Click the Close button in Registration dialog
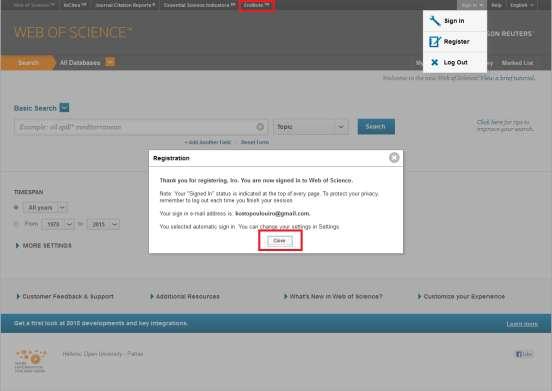Screen dimensions: 552x391 280,241
